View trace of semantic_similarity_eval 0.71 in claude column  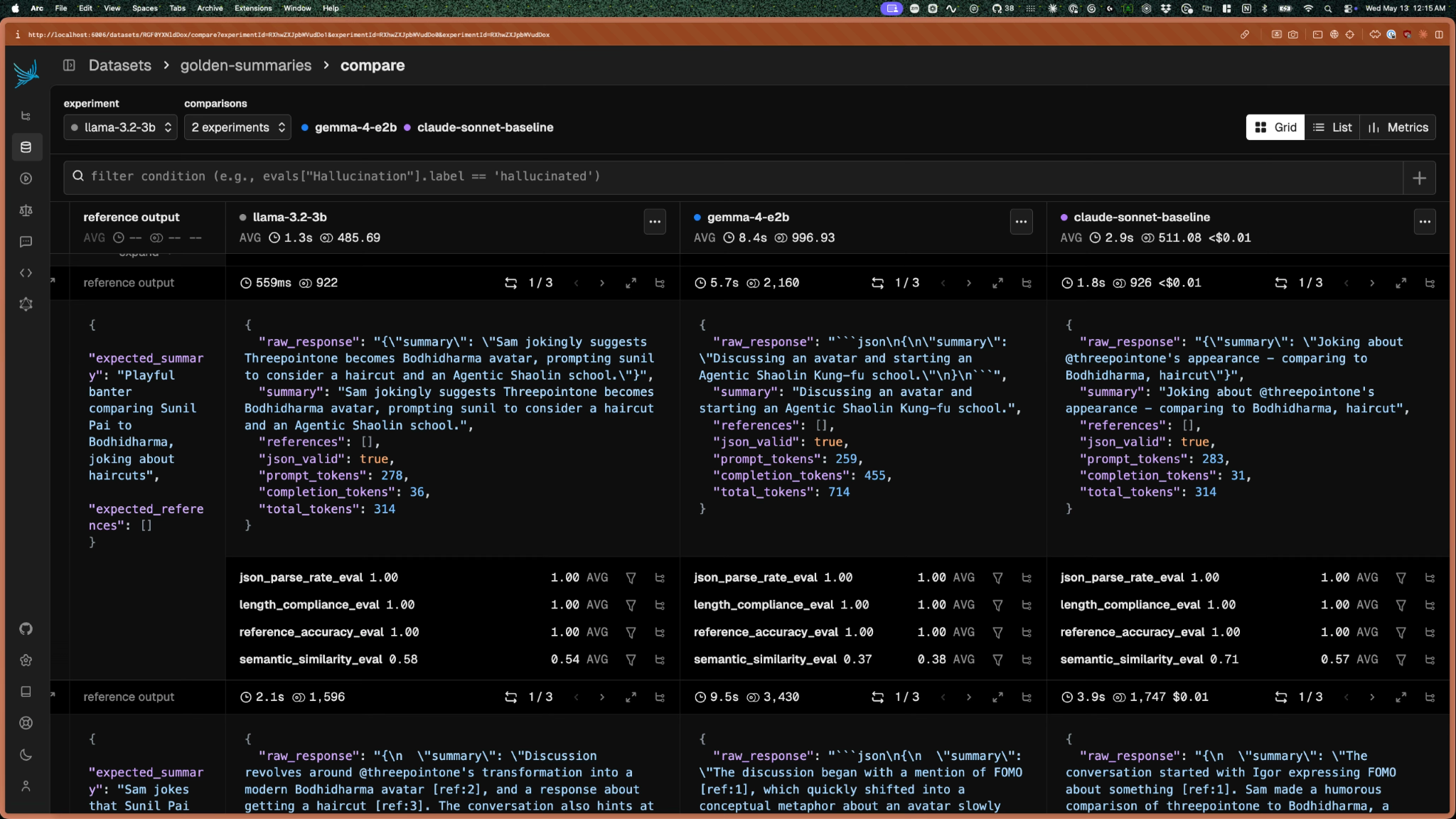point(1430,660)
